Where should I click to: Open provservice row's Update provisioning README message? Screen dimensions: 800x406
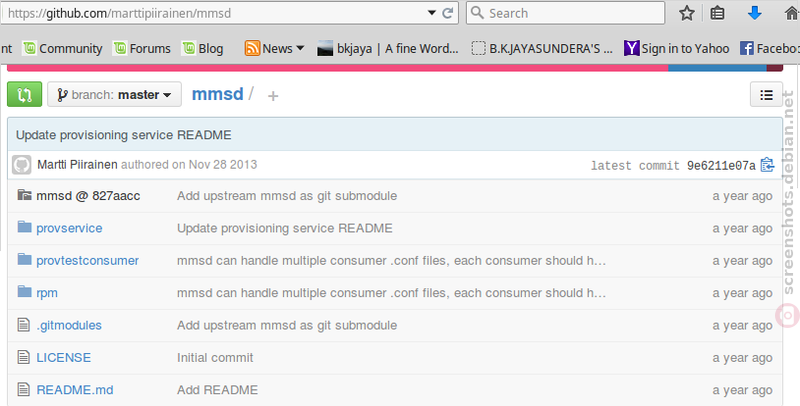[x=285, y=229]
